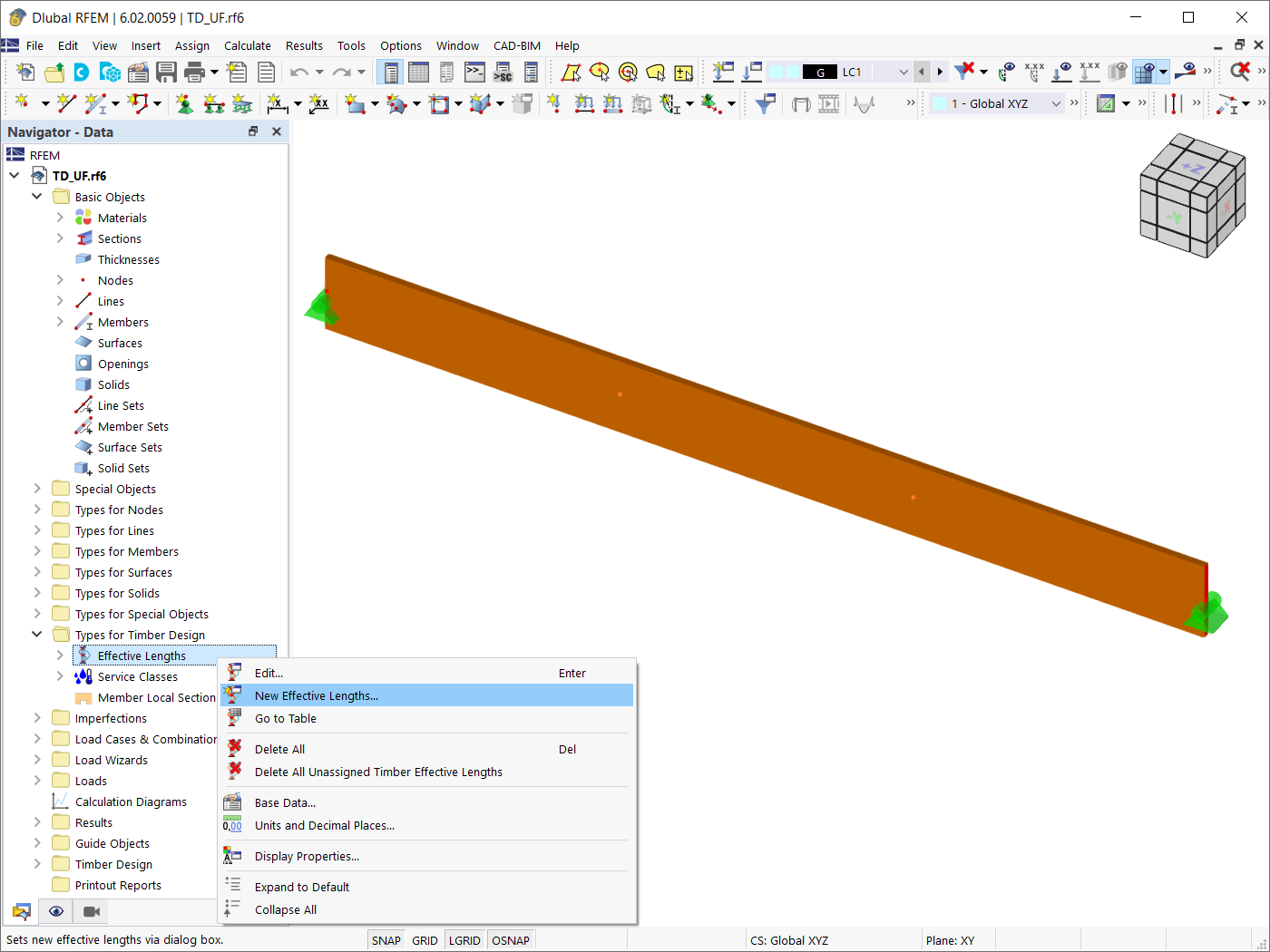1270x952 pixels.
Task: Close the Navigator - Data panel
Action: pos(277,131)
